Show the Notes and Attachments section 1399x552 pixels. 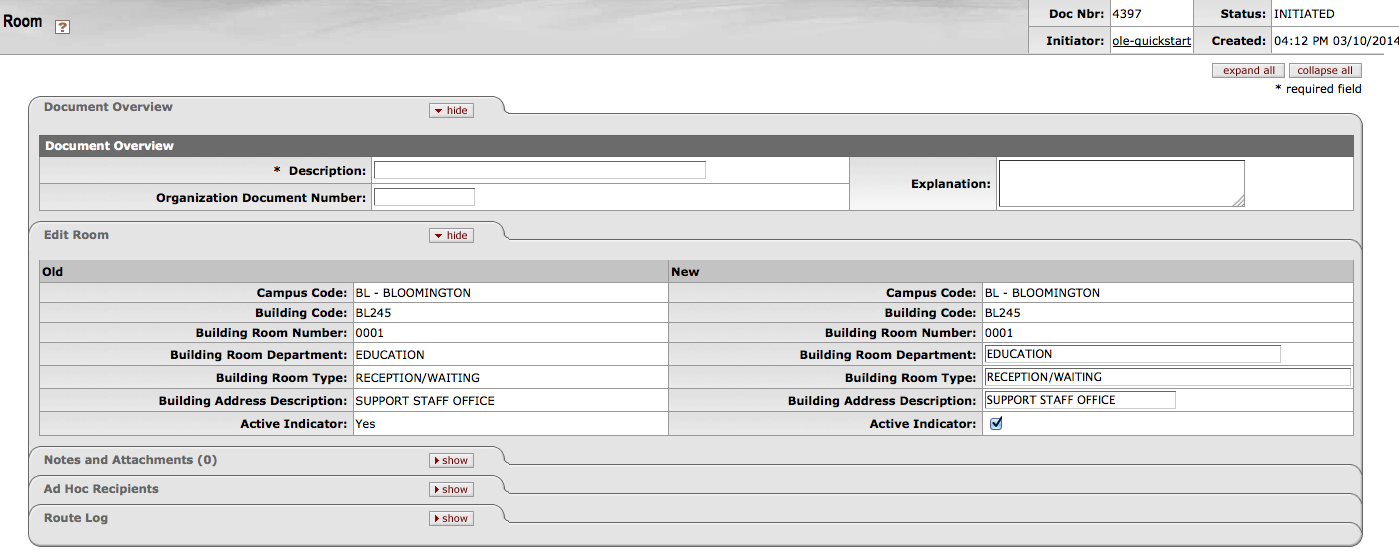coord(451,460)
